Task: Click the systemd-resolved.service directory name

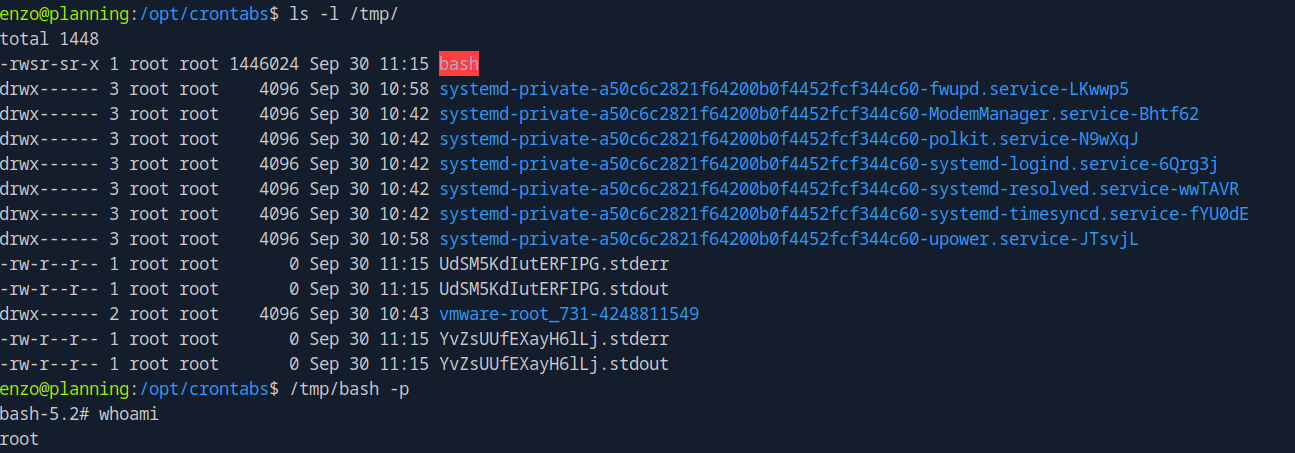Action: 839,189
